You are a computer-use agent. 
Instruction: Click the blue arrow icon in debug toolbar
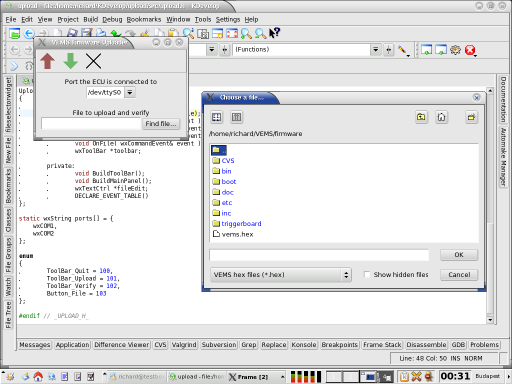14,66
